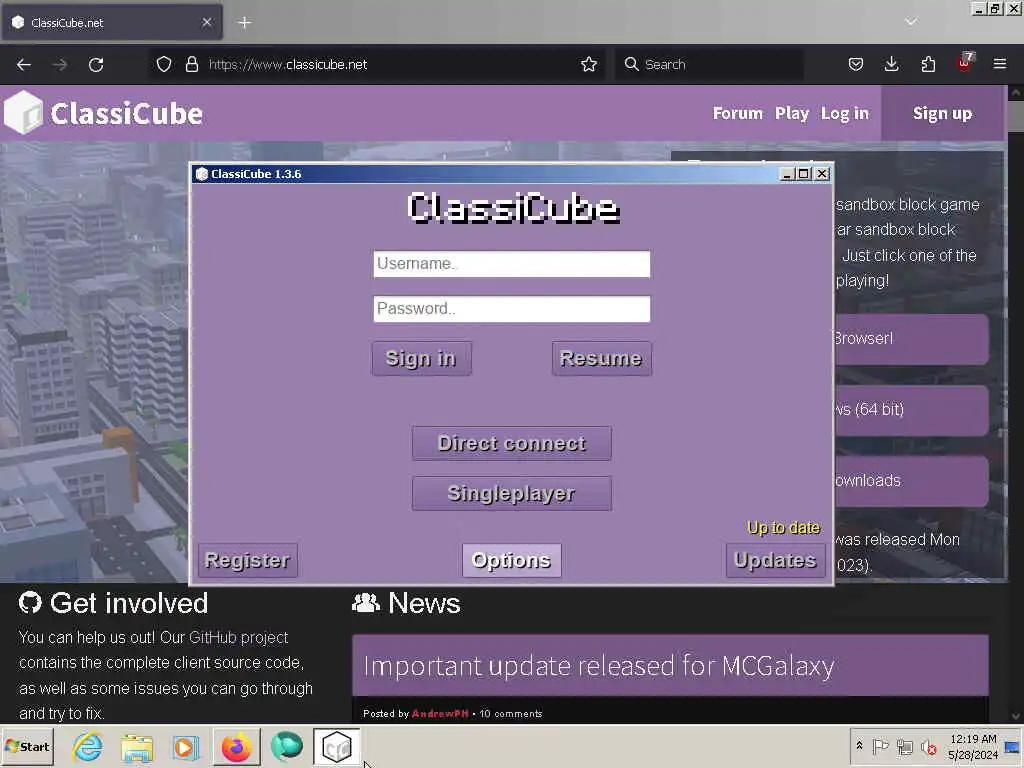Image resolution: width=1024 pixels, height=768 pixels.
Task: Open 'Important update released for MCGalaxy' news
Action: pyautogui.click(x=599, y=666)
